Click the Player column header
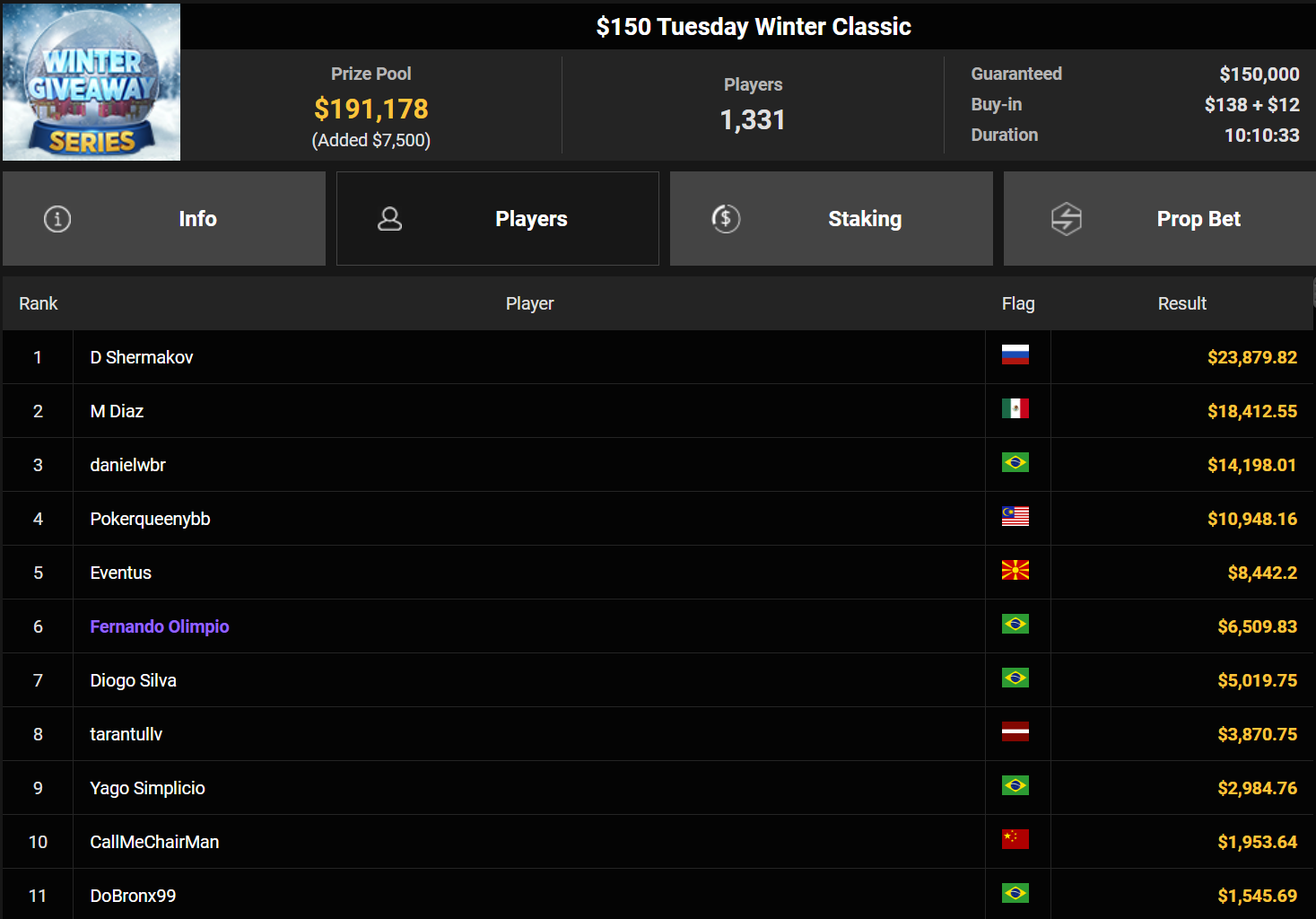Image resolution: width=1316 pixels, height=919 pixels. tap(529, 303)
